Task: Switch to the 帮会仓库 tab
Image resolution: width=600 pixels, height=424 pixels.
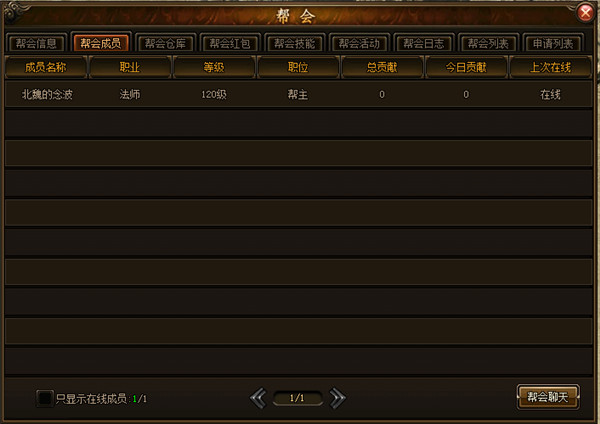Action: (x=165, y=43)
